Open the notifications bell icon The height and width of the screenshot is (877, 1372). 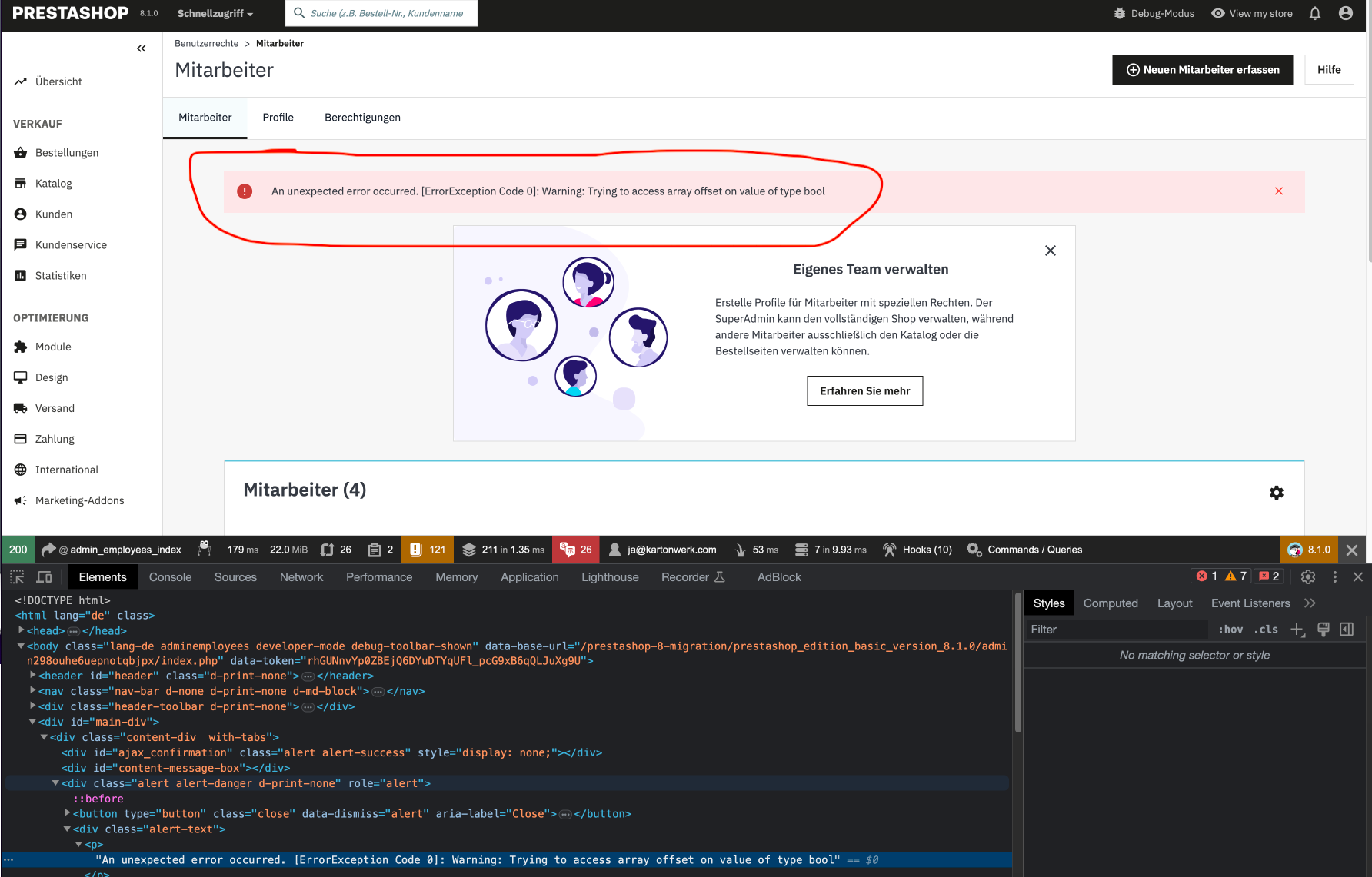pyautogui.click(x=1315, y=13)
